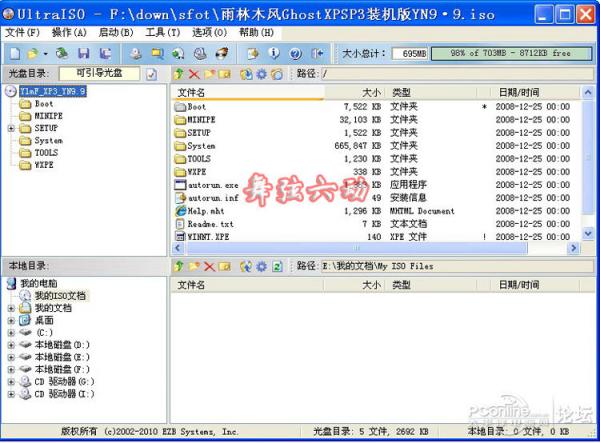Expand the CD 驱动器 (I:) node
This screenshot has height=443, width=600.
click(x=11, y=394)
